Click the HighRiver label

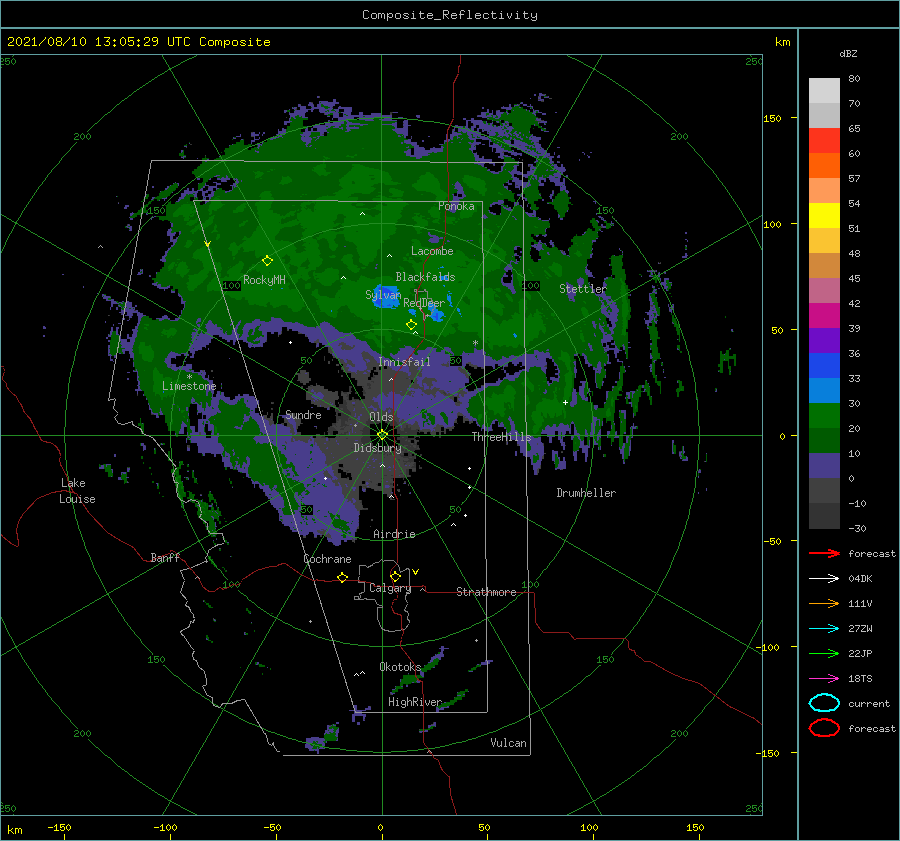pyautogui.click(x=415, y=702)
